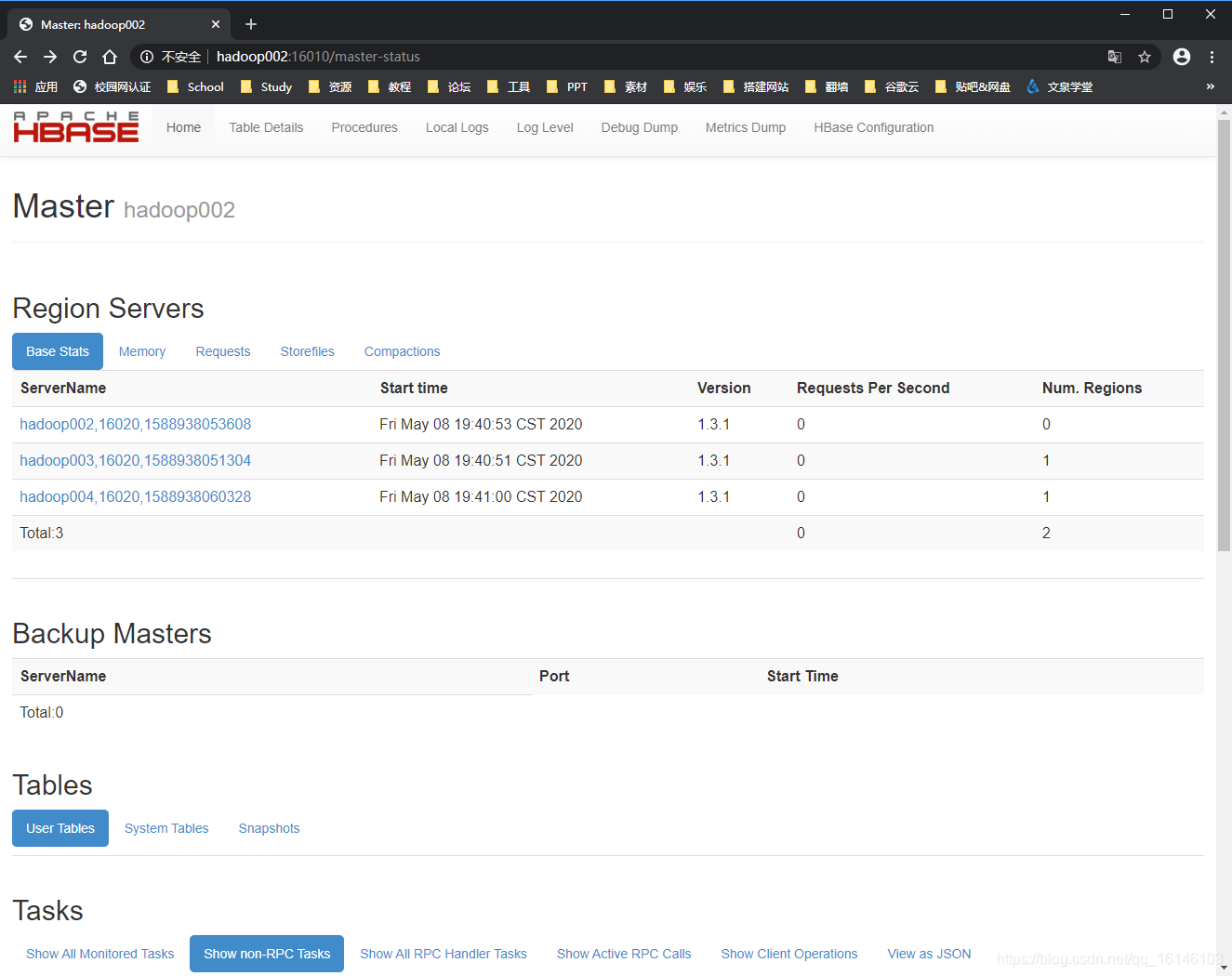Open Chrome three-dot menu
Screen dimensions: 1232x976
tap(1212, 57)
